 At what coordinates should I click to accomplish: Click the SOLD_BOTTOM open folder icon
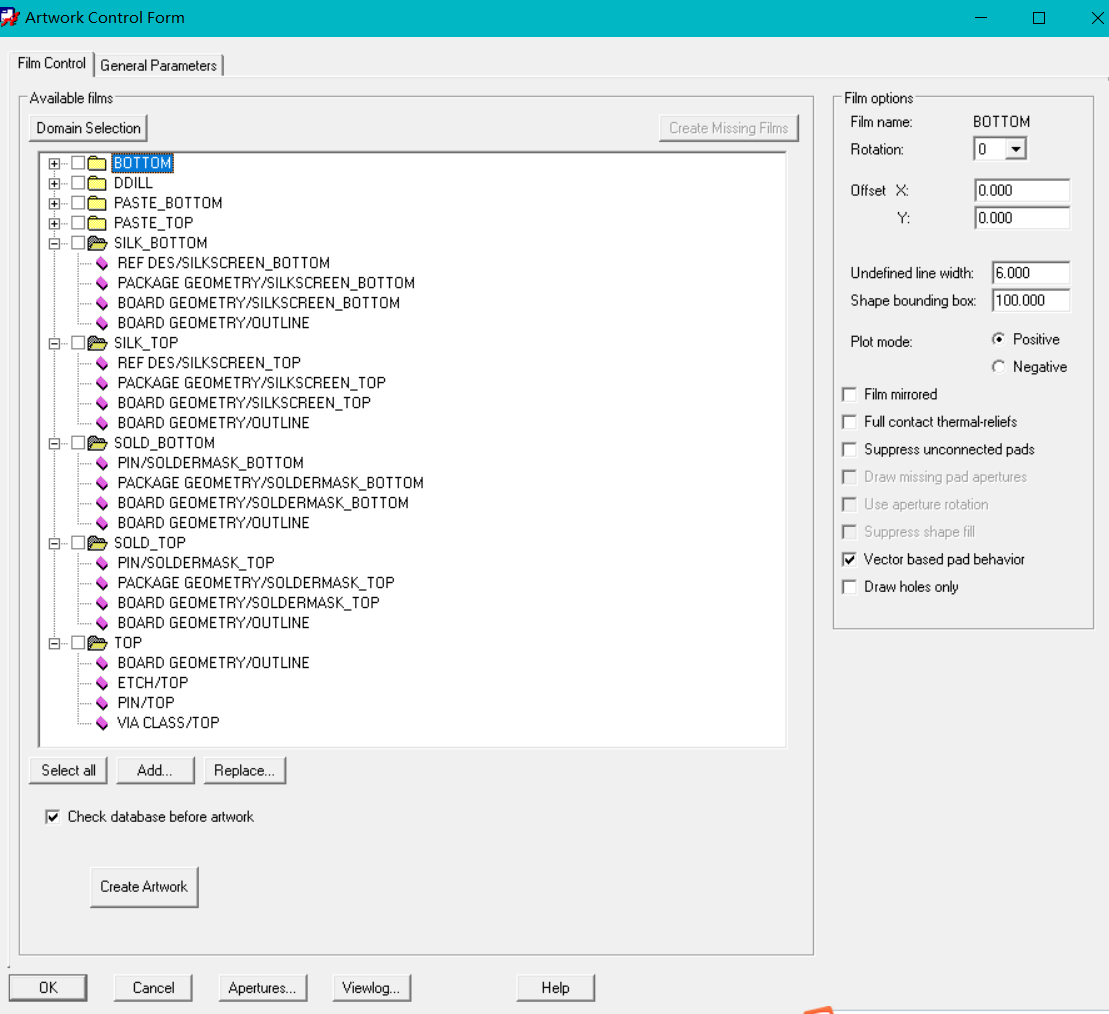coord(98,443)
